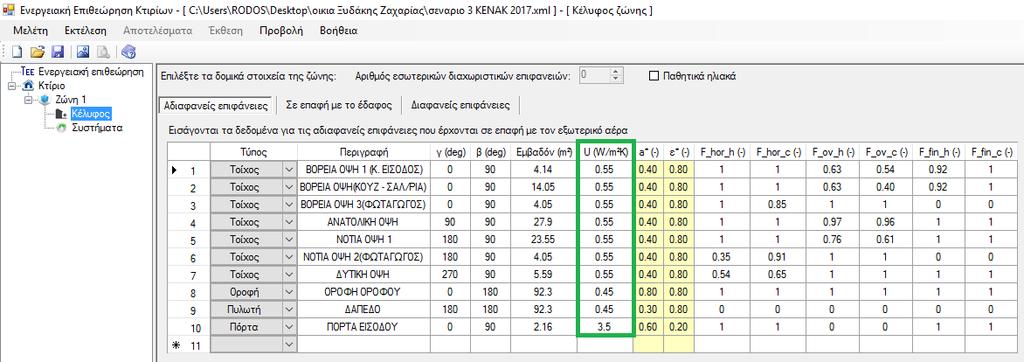Toggle the Παθητικά ηλιακά checkbox
The width and height of the screenshot is (1024, 362).
pos(654,76)
